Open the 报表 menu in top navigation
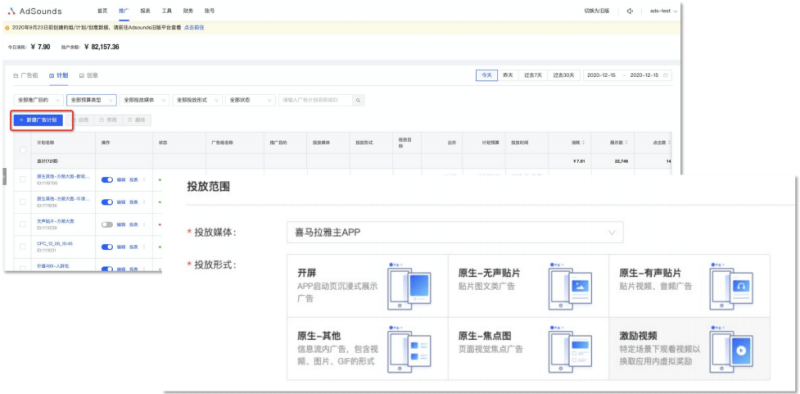800x394 pixels. point(145,11)
